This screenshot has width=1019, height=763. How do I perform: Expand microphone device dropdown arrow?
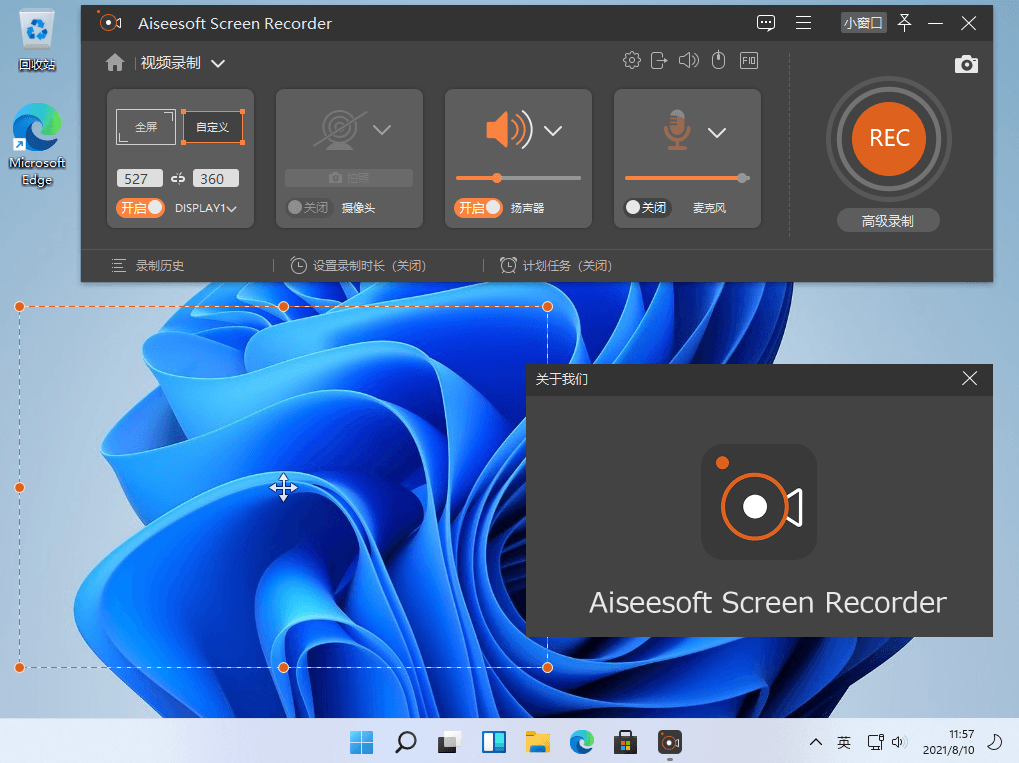(717, 133)
